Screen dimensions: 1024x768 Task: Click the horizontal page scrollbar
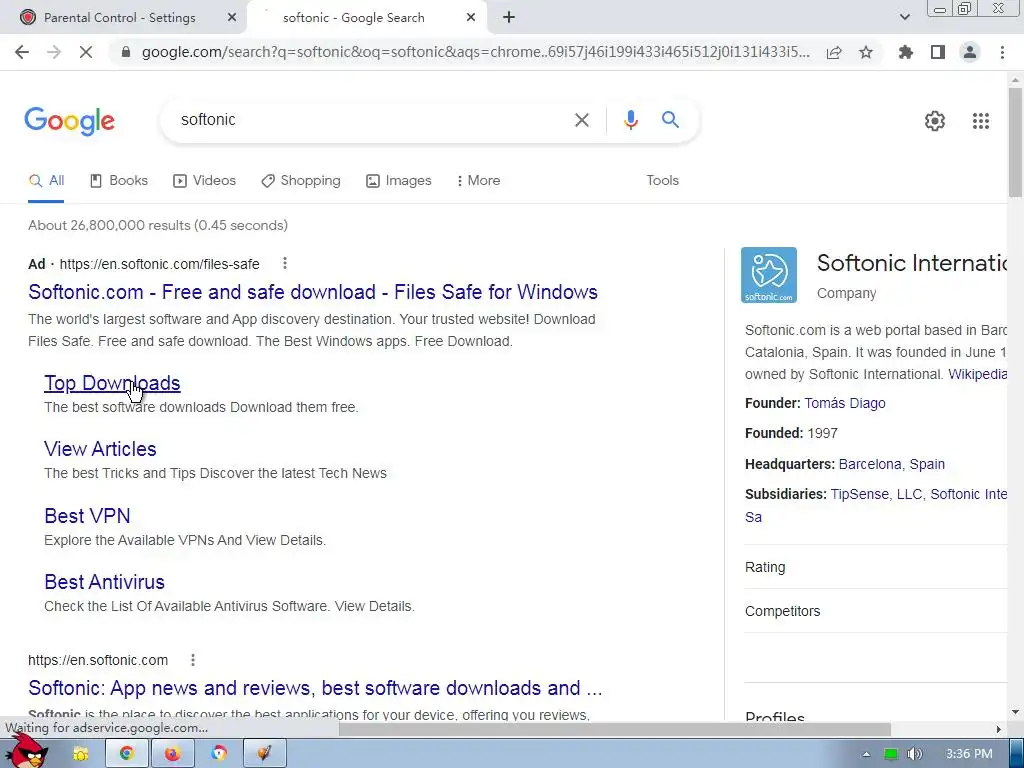[614, 729]
